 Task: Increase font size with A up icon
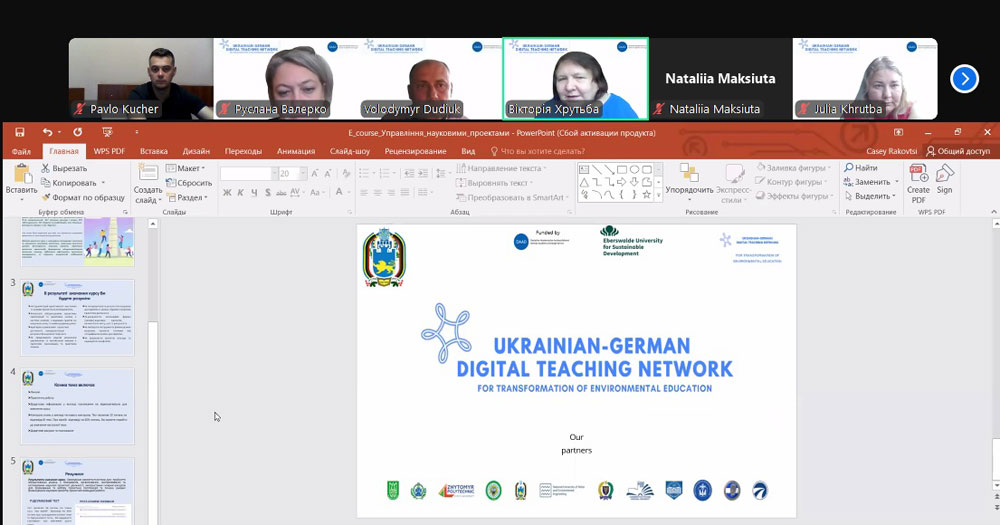(315, 174)
